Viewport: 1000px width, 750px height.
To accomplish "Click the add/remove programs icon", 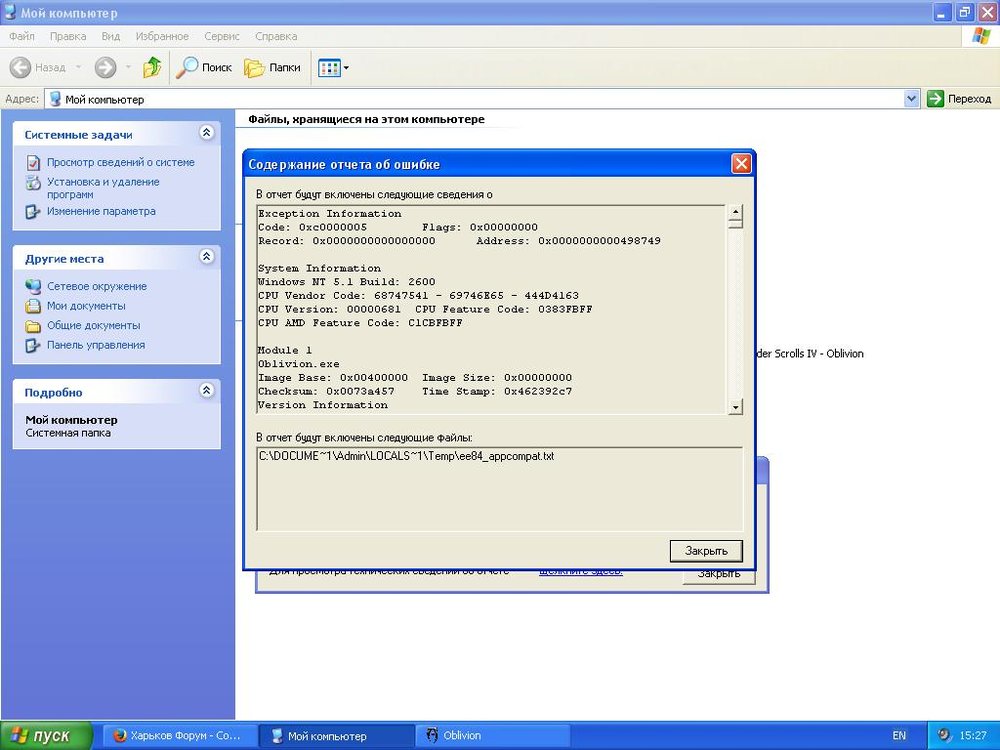I will tap(33, 183).
